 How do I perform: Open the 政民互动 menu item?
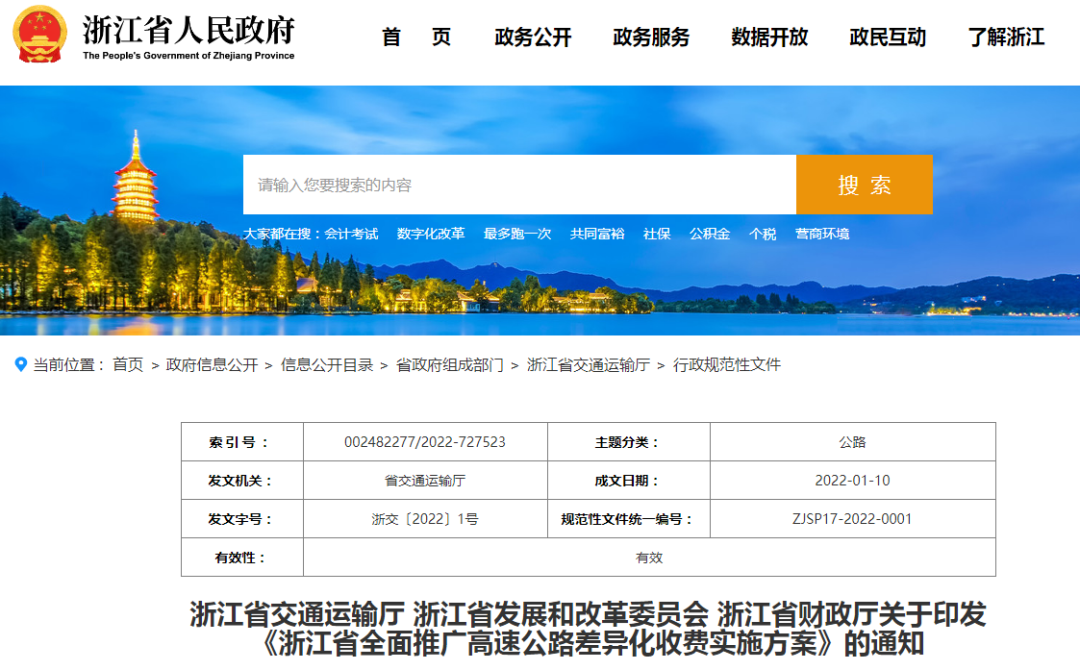point(888,36)
